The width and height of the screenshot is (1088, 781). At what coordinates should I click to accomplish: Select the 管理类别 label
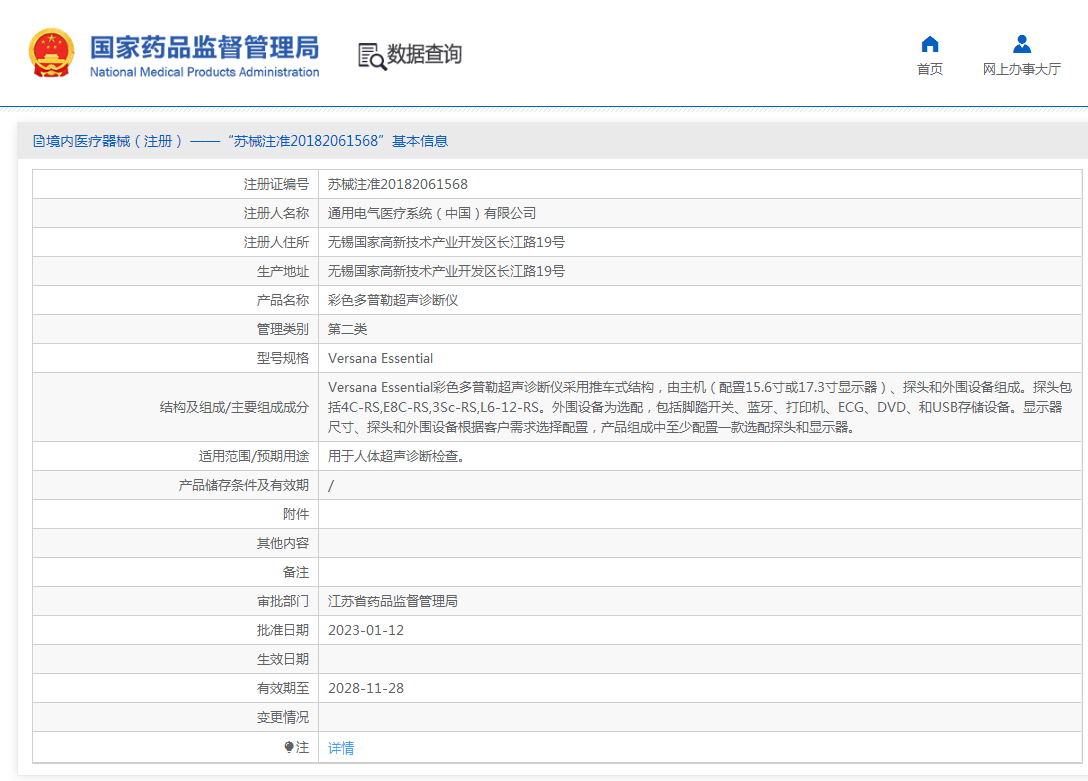282,329
